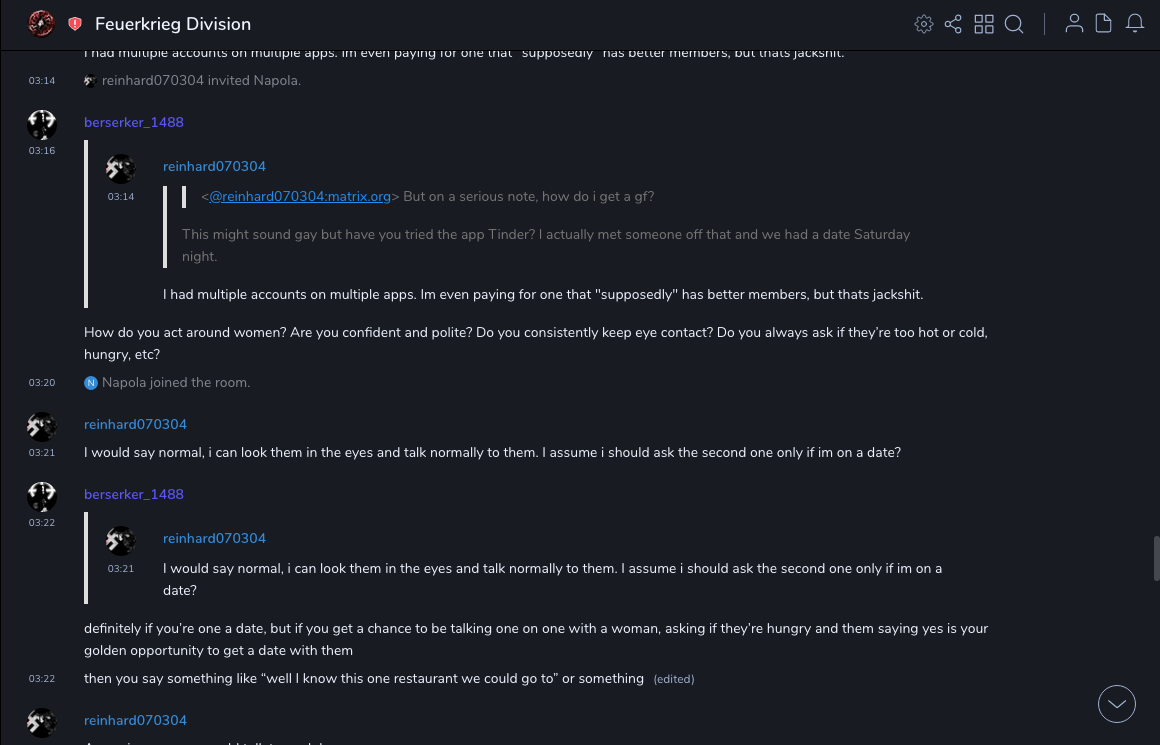Open the integrations grid icon
Image resolution: width=1160 pixels, height=745 pixels.
point(984,24)
